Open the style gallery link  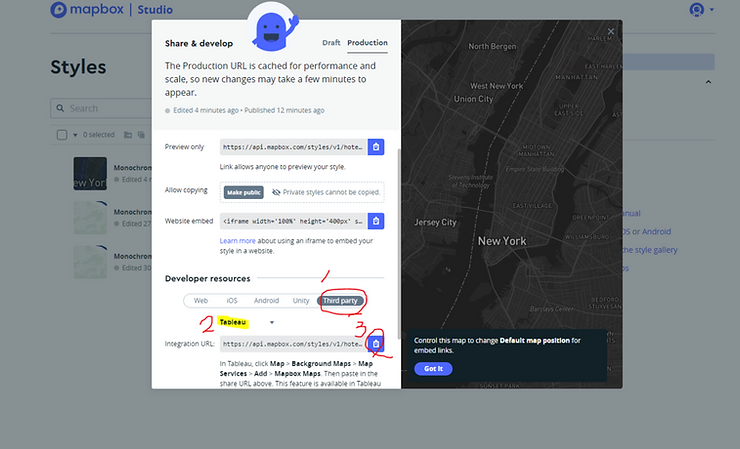click(x=649, y=250)
